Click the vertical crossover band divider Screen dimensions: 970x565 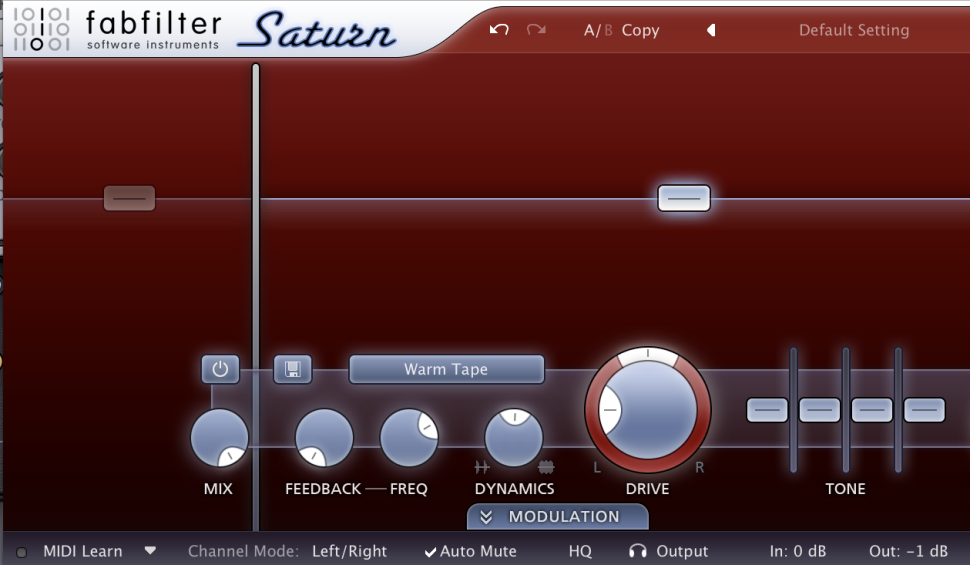click(255, 297)
